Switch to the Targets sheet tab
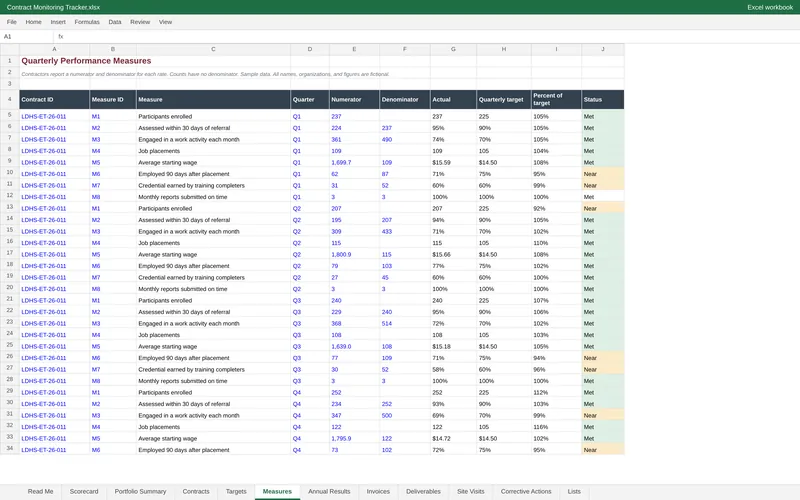Image resolution: width=800 pixels, height=500 pixels. click(236, 491)
